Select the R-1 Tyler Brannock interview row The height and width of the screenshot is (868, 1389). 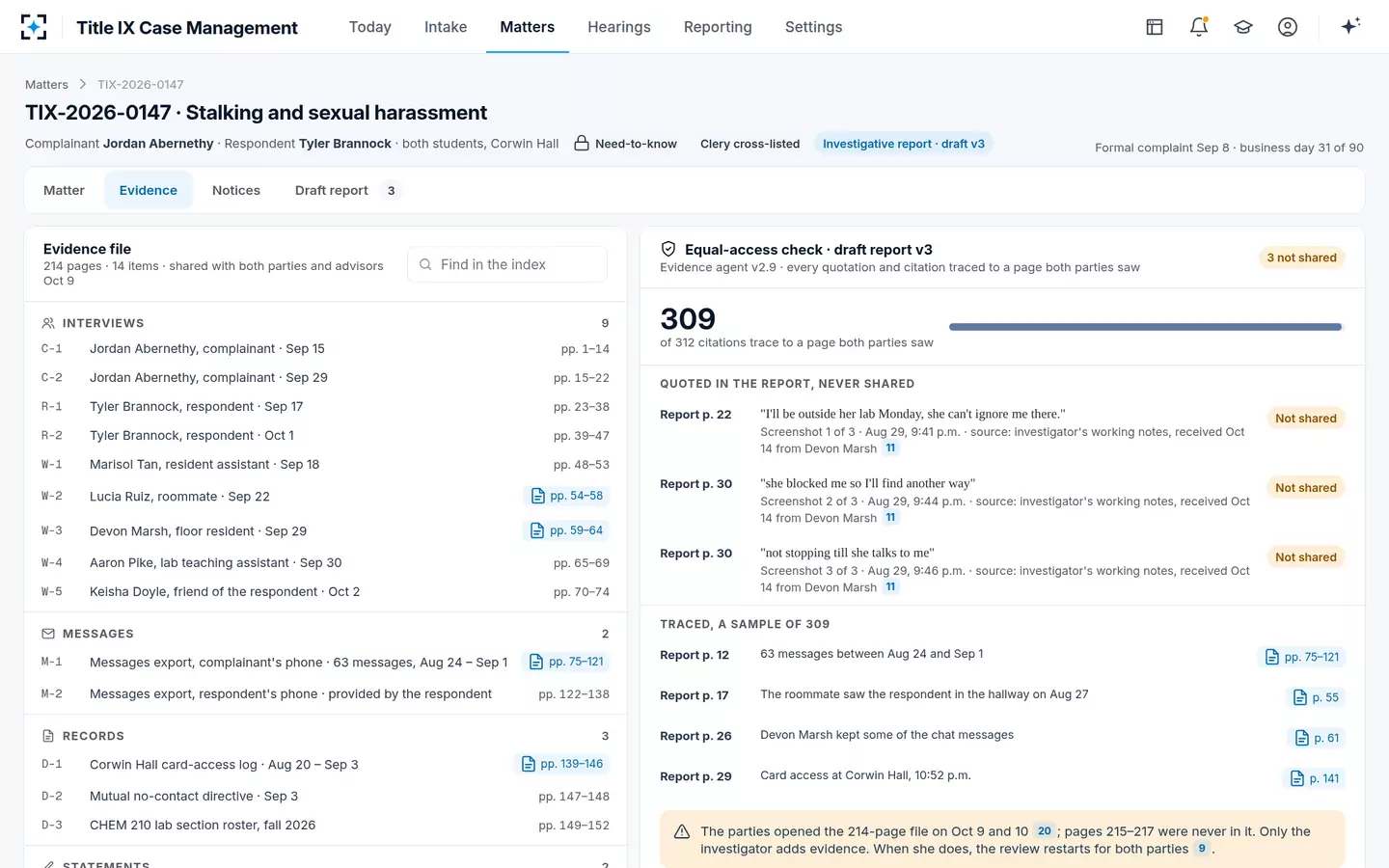325,407
